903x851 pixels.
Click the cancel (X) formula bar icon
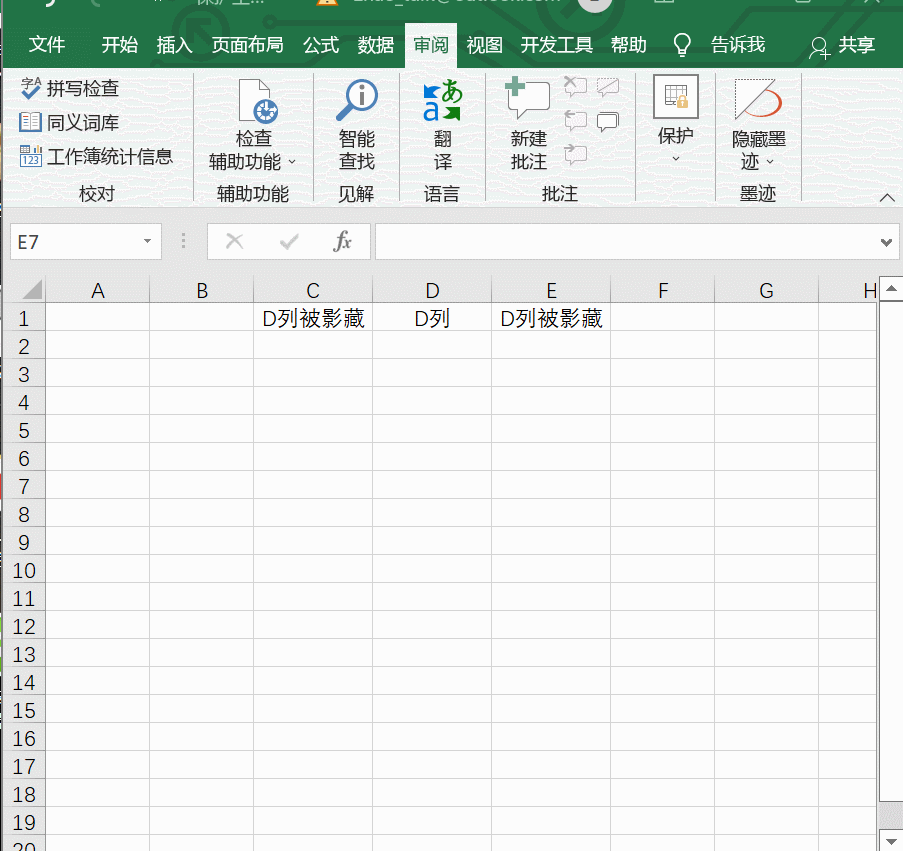[234, 241]
